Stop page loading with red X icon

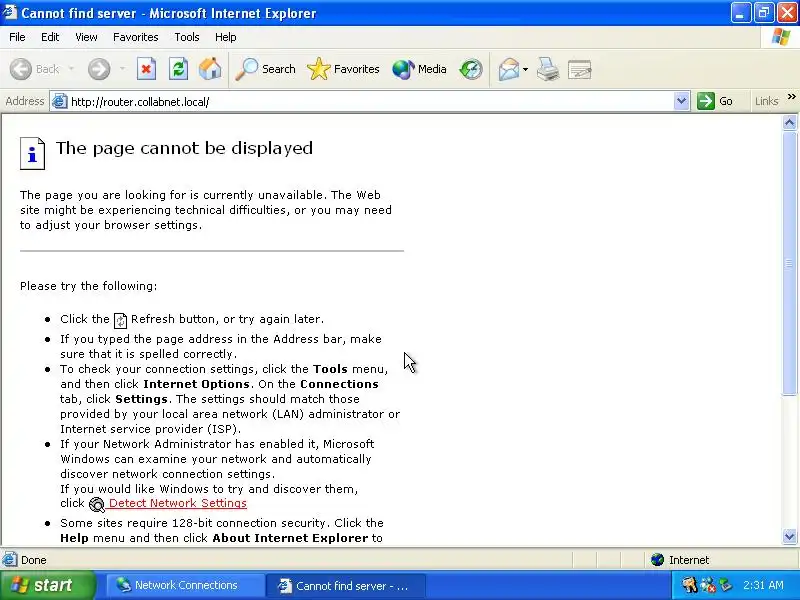coord(146,69)
